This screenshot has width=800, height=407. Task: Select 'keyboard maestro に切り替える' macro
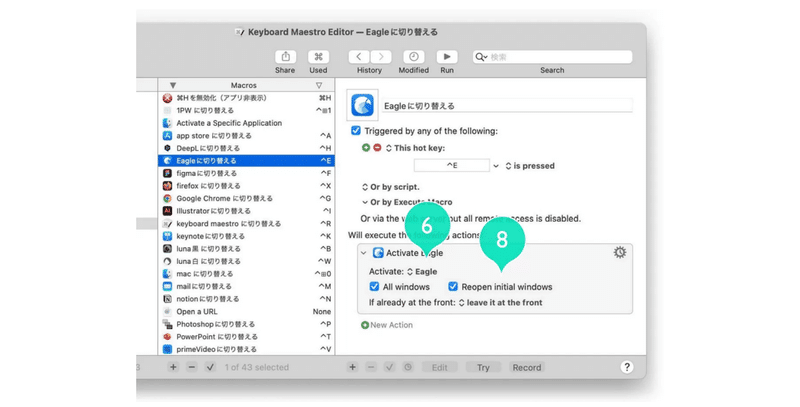point(246,223)
